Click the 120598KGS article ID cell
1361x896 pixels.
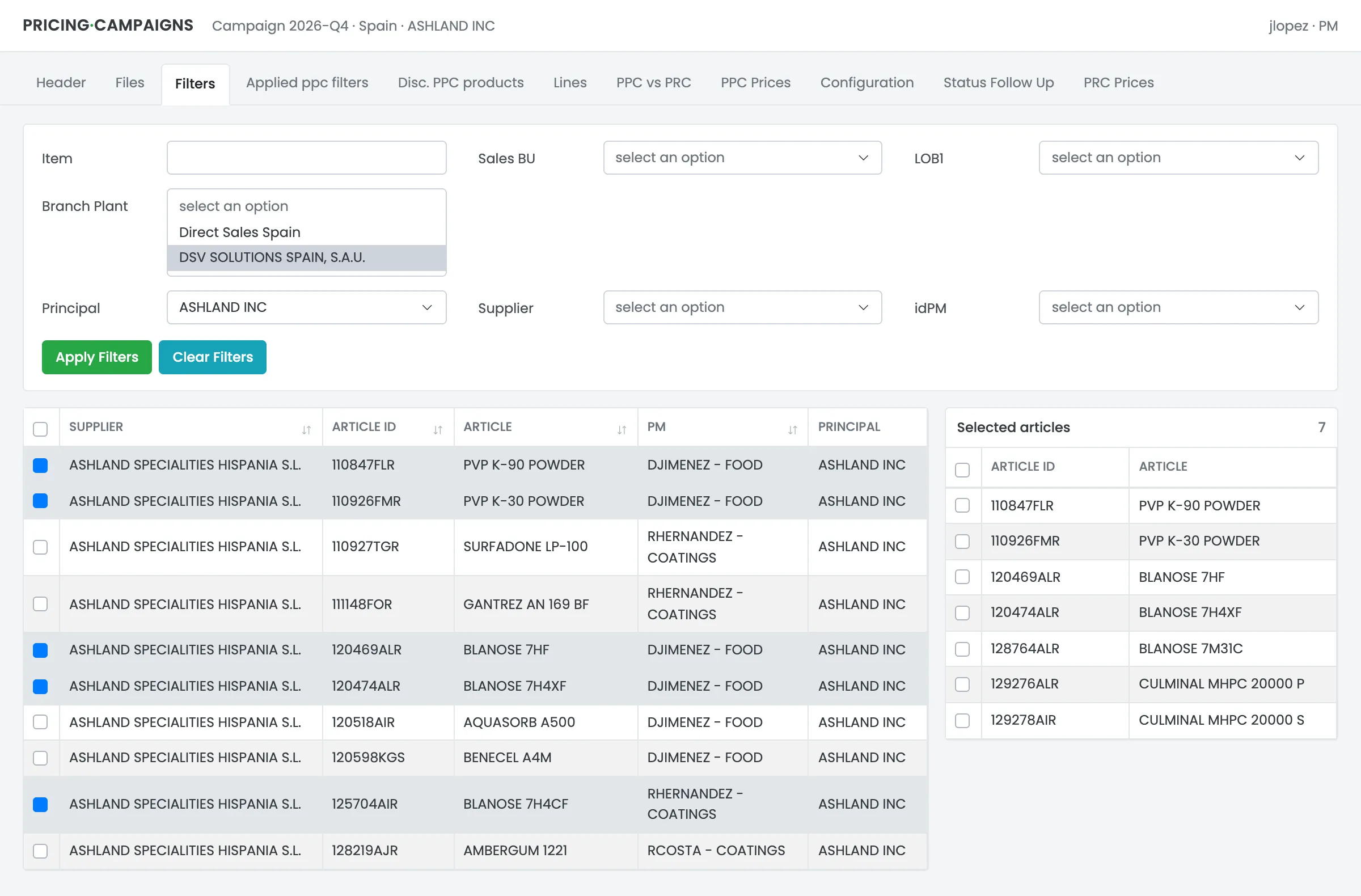(388, 758)
